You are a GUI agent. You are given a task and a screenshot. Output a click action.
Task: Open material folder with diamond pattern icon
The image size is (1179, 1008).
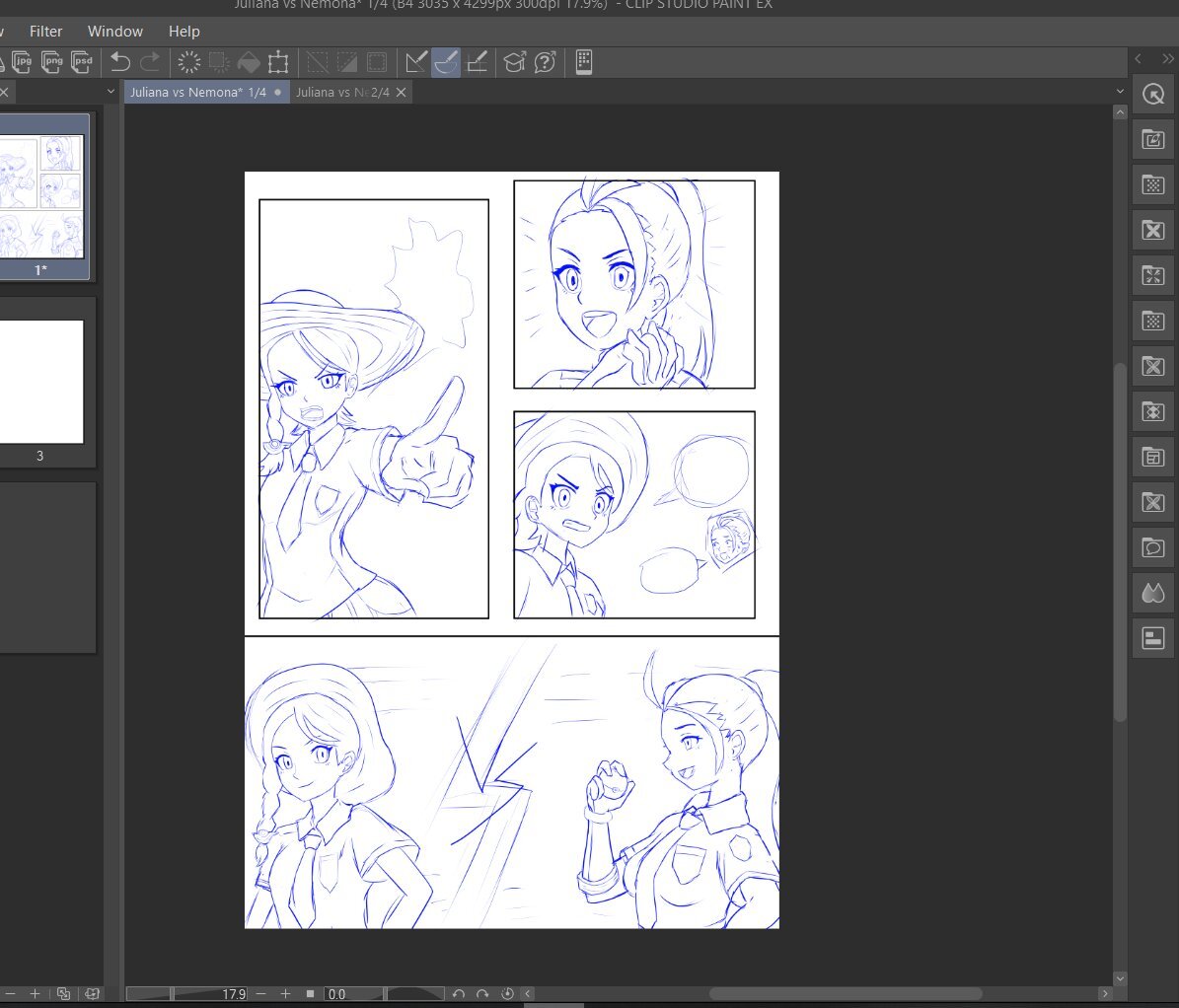coord(1153,411)
